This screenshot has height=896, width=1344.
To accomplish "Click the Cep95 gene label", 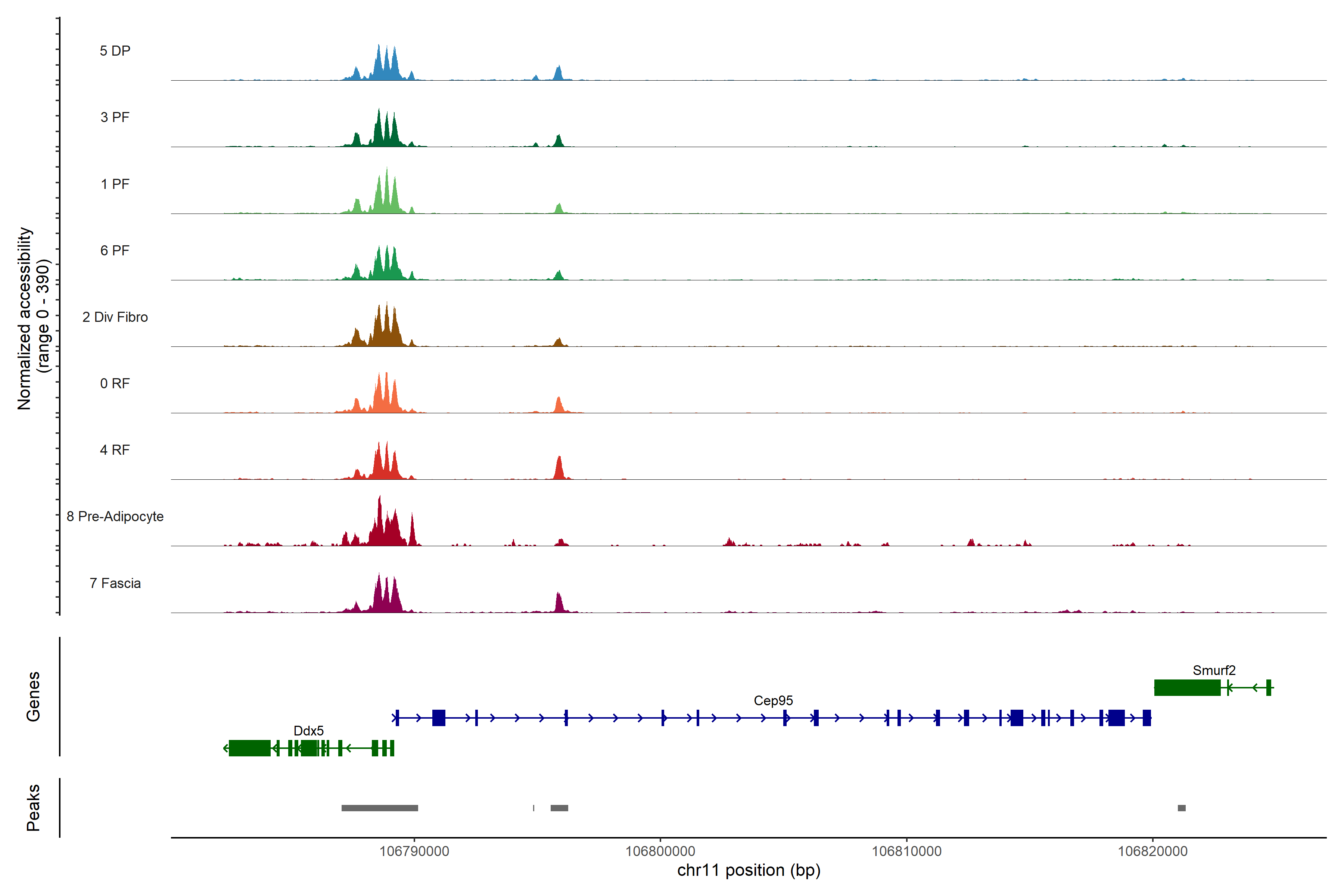I will tap(773, 701).
